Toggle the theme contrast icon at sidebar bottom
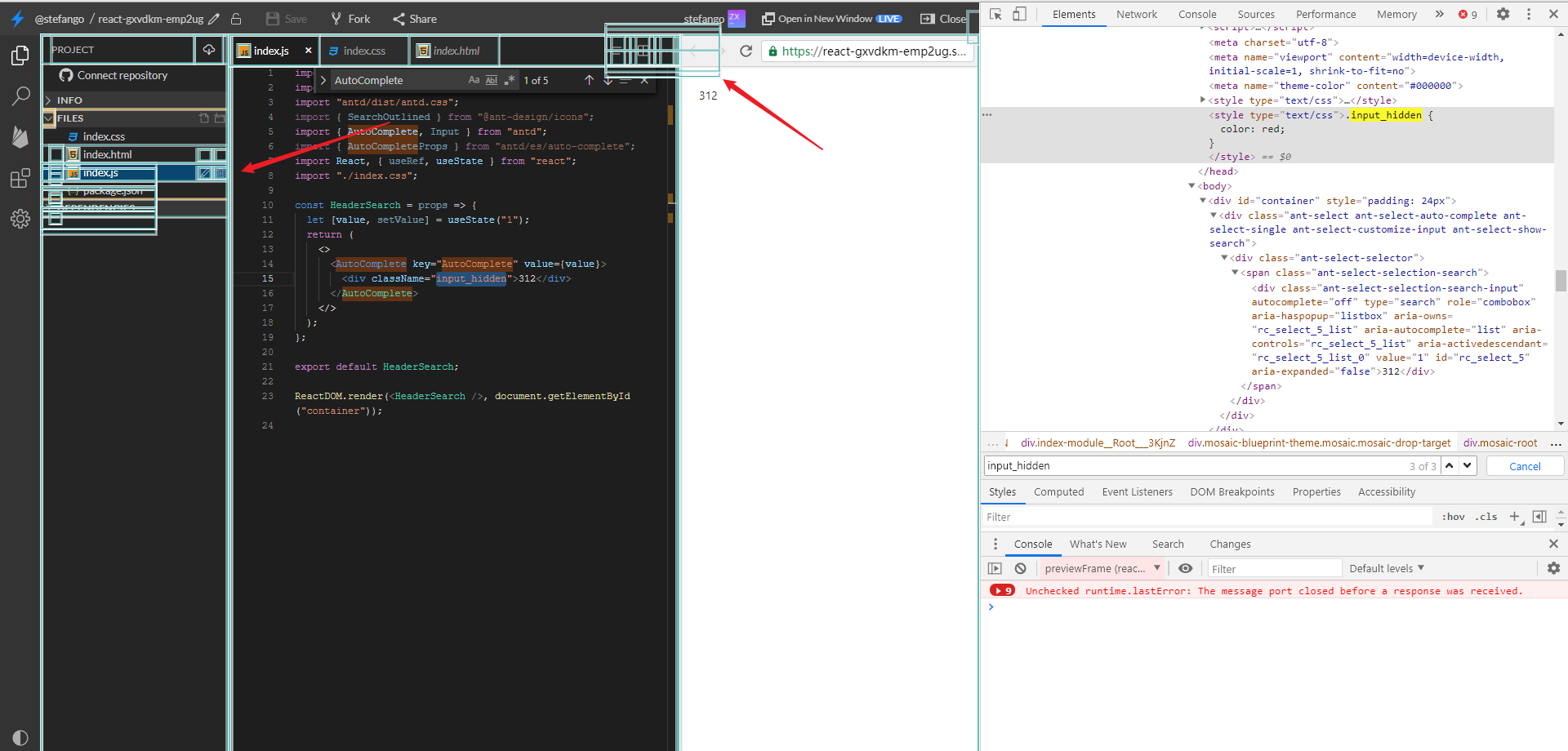The image size is (1568, 751). 20,737
